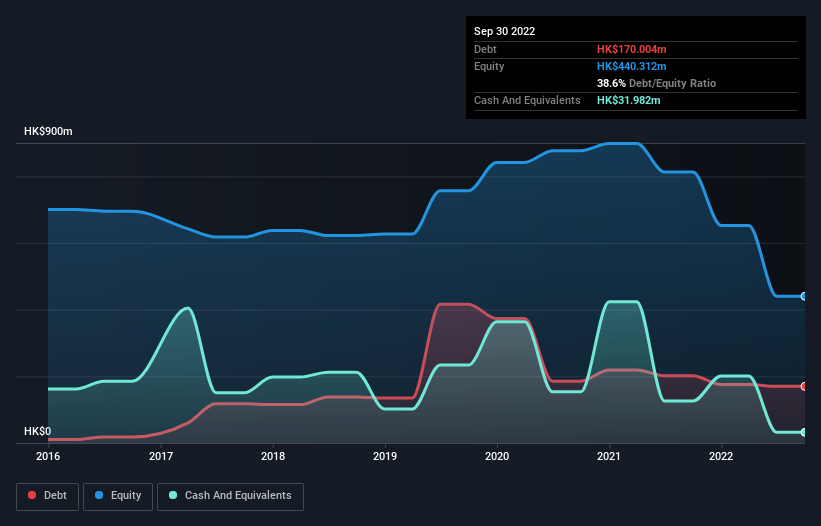Viewport: 821px width, 526px height.
Task: Select the 2019 x-axis label
Action: (x=385, y=456)
